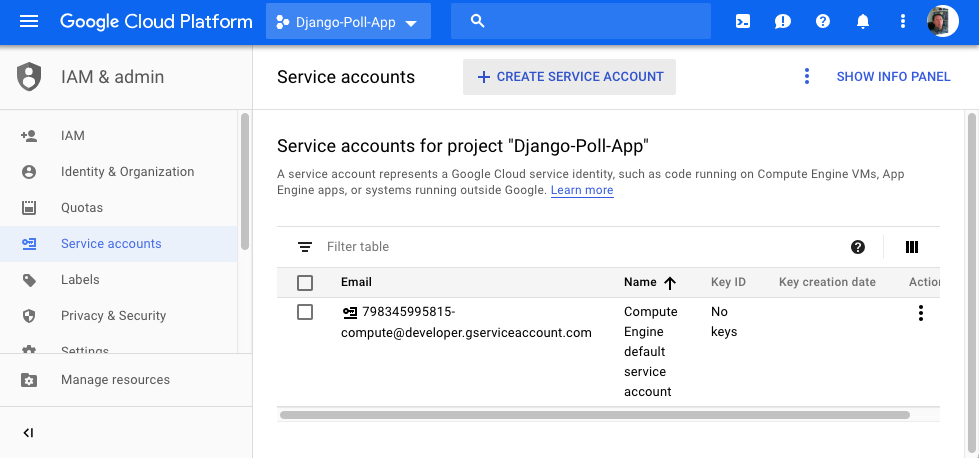Click the Privacy & Security shield icon
Viewport: 979px width, 458px height.
(29, 316)
